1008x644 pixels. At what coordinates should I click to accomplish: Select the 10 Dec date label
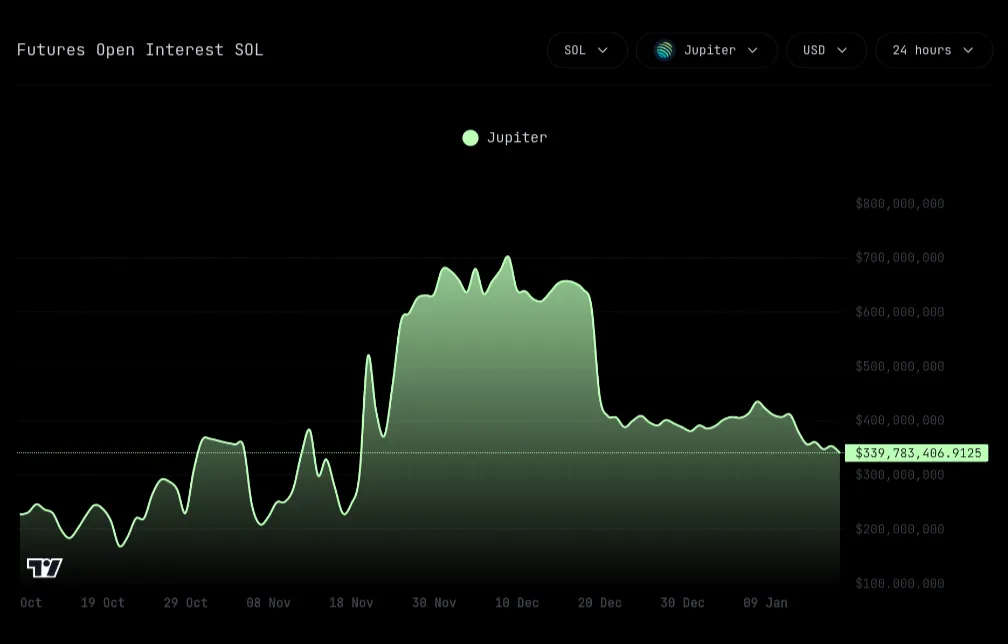point(517,603)
